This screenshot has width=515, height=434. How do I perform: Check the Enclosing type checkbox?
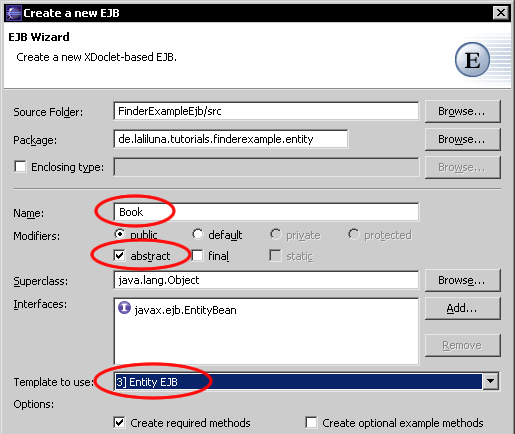pos(20,167)
